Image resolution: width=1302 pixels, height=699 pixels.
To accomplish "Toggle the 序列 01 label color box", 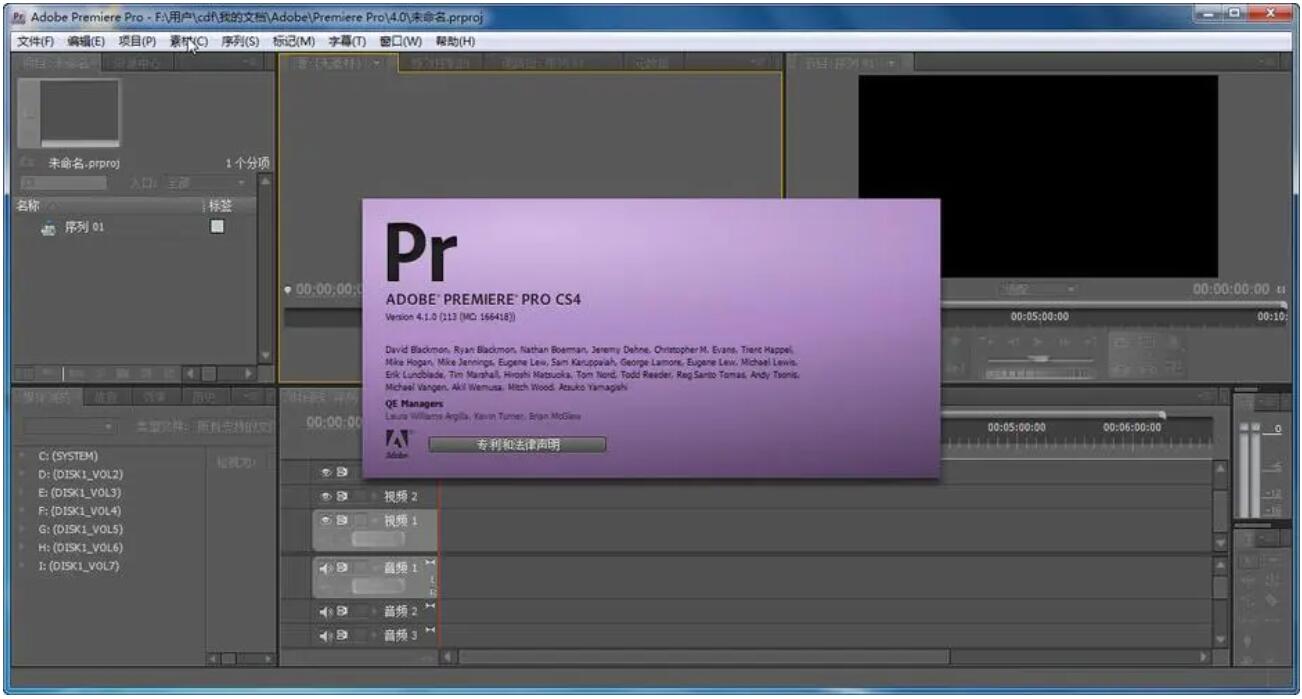I will (x=217, y=227).
